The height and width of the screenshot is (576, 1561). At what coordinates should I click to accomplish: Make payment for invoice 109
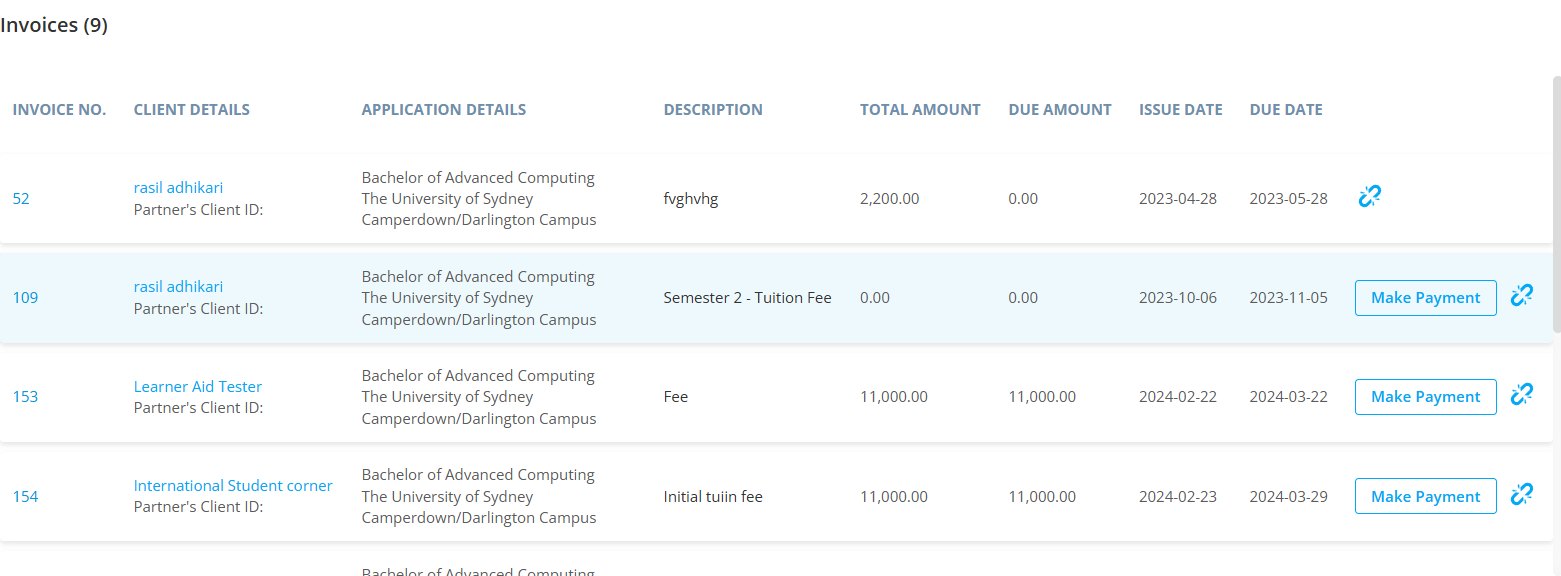pos(1425,298)
